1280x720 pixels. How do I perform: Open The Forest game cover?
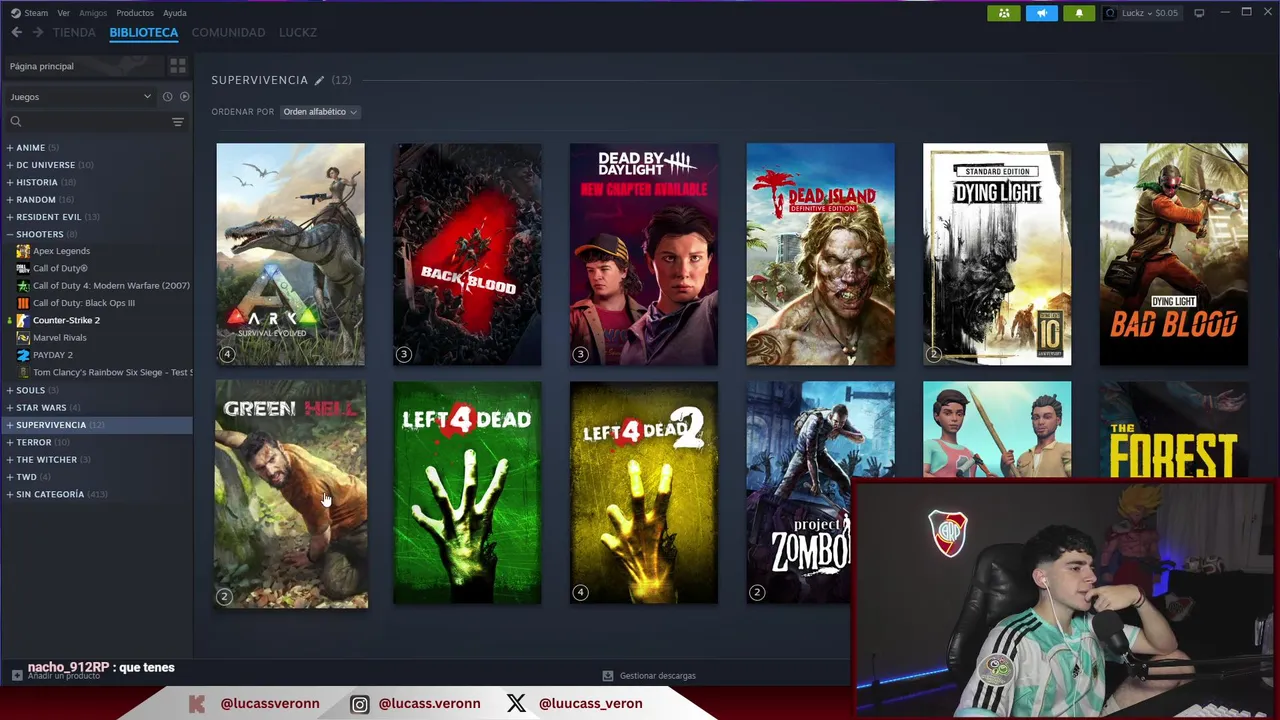[x=1174, y=430]
